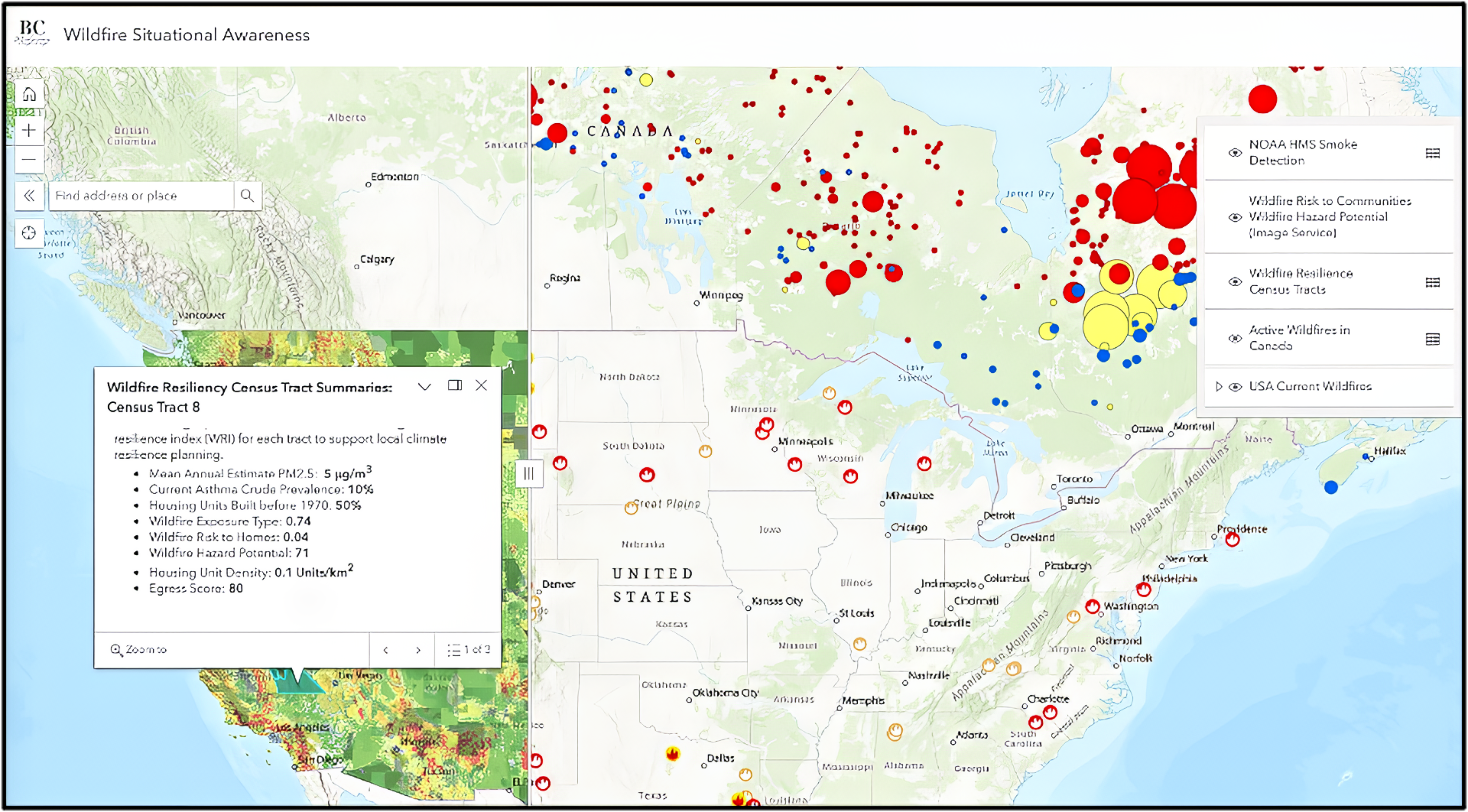Screen dimensions: 1468x812
Task: Click 'Housing Units Built before 1970: 50%'
Action: point(255,505)
